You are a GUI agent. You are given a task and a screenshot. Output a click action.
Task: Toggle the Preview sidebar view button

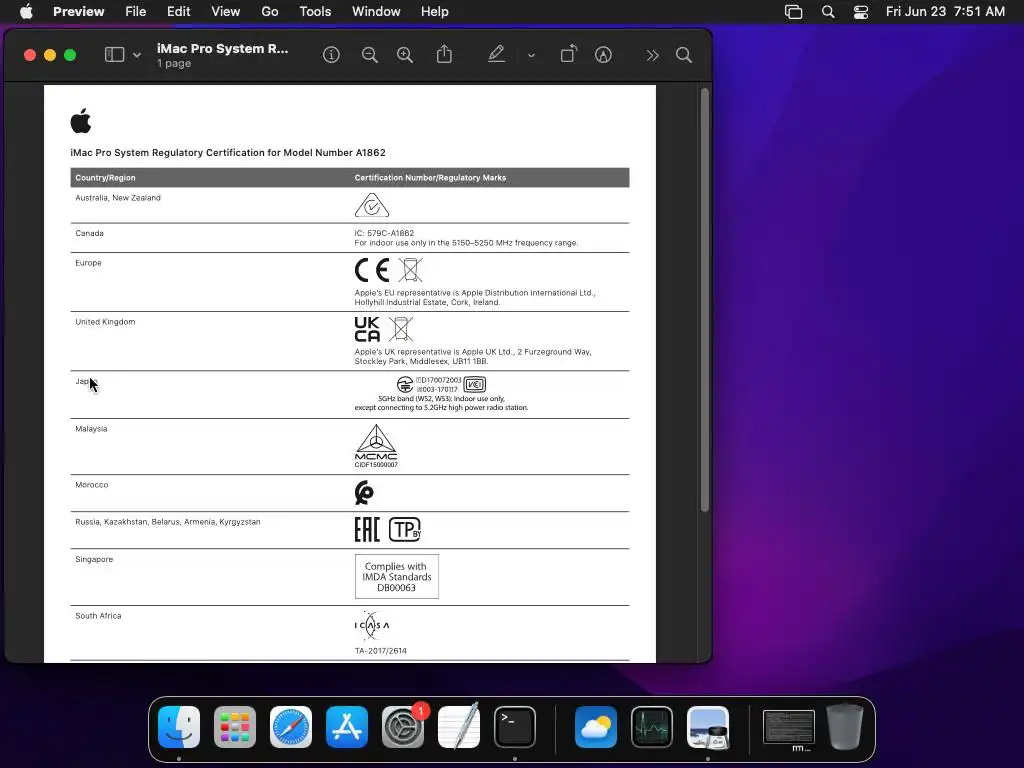point(114,55)
